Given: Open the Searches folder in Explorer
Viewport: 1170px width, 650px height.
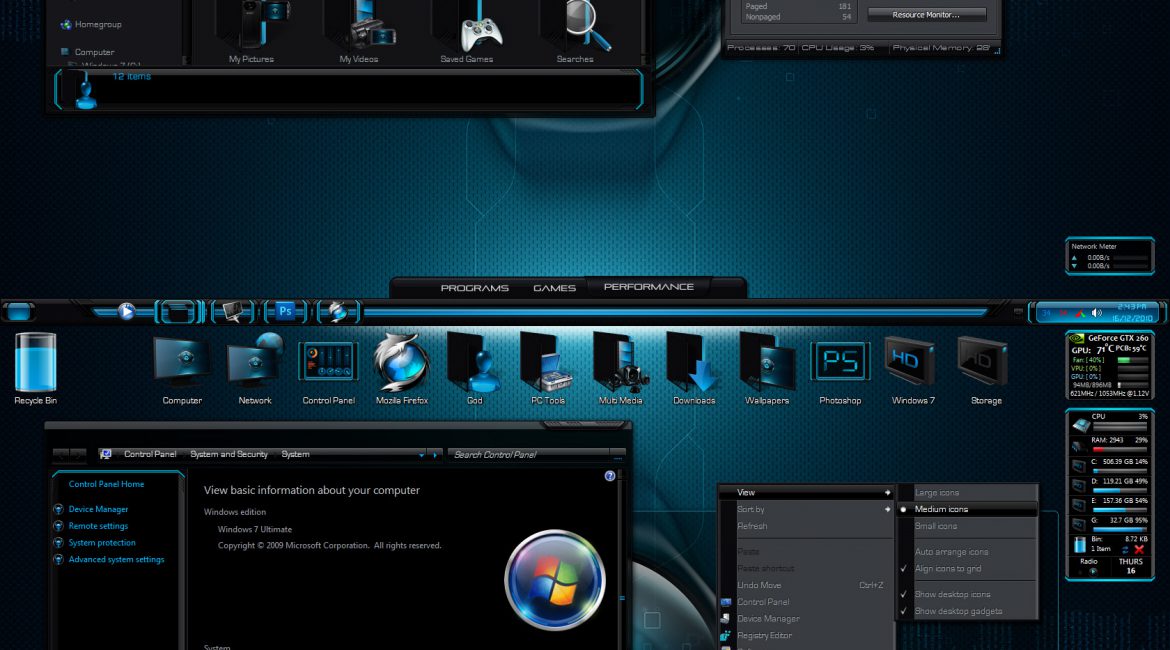Looking at the screenshot, I should (x=575, y=31).
